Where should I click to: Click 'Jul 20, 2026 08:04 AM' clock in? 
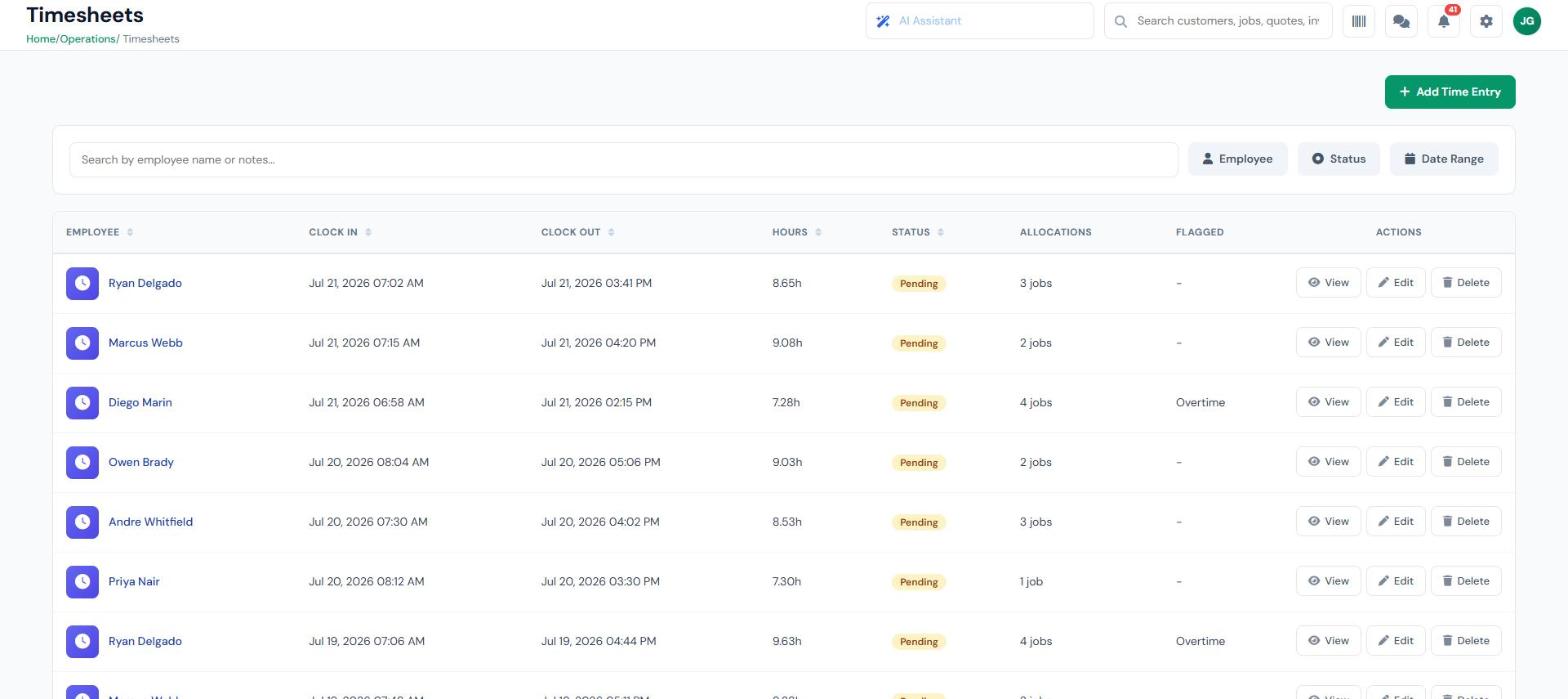[x=369, y=462]
